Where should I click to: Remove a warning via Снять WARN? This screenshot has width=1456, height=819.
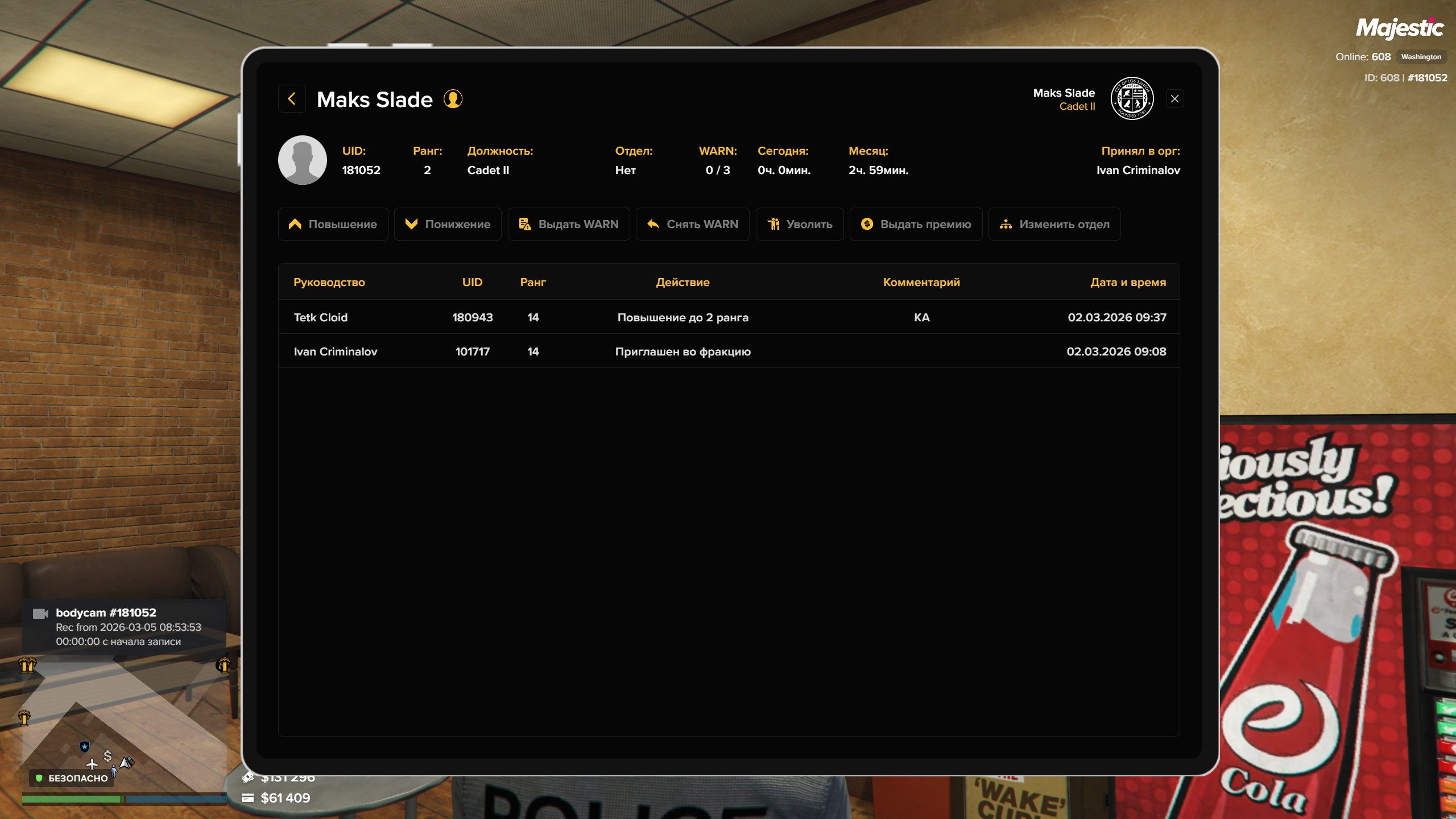[x=693, y=224]
